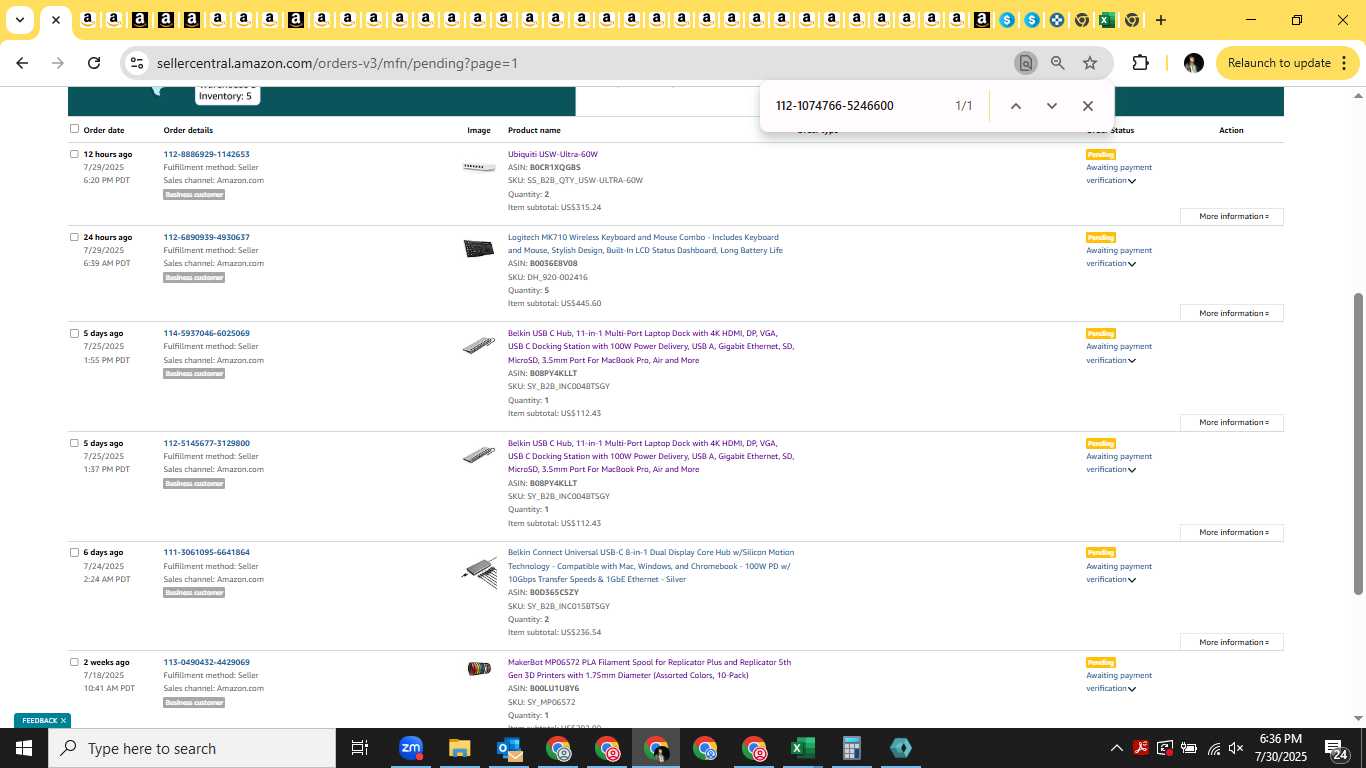Expand payment verification chevron for Ubiquiti order
The image size is (1366, 768).
1132,181
